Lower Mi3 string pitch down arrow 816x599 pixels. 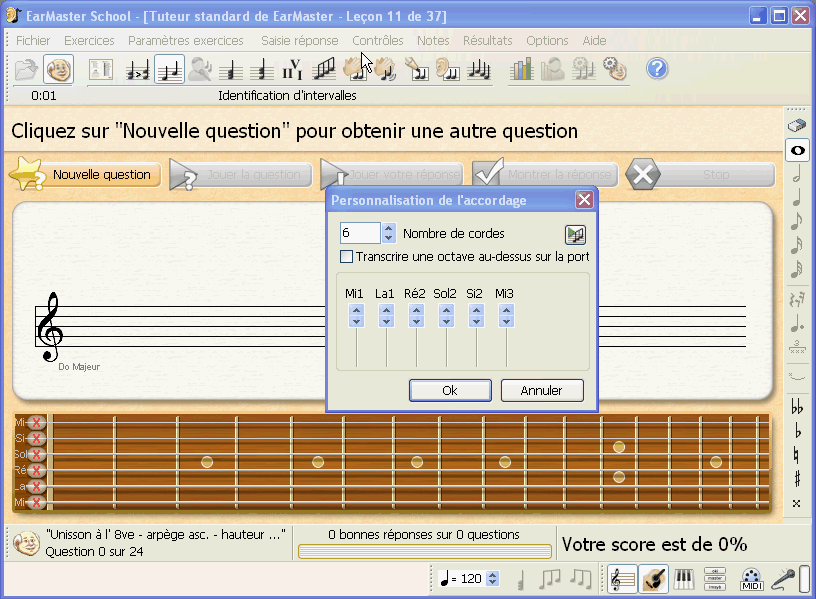click(x=506, y=322)
